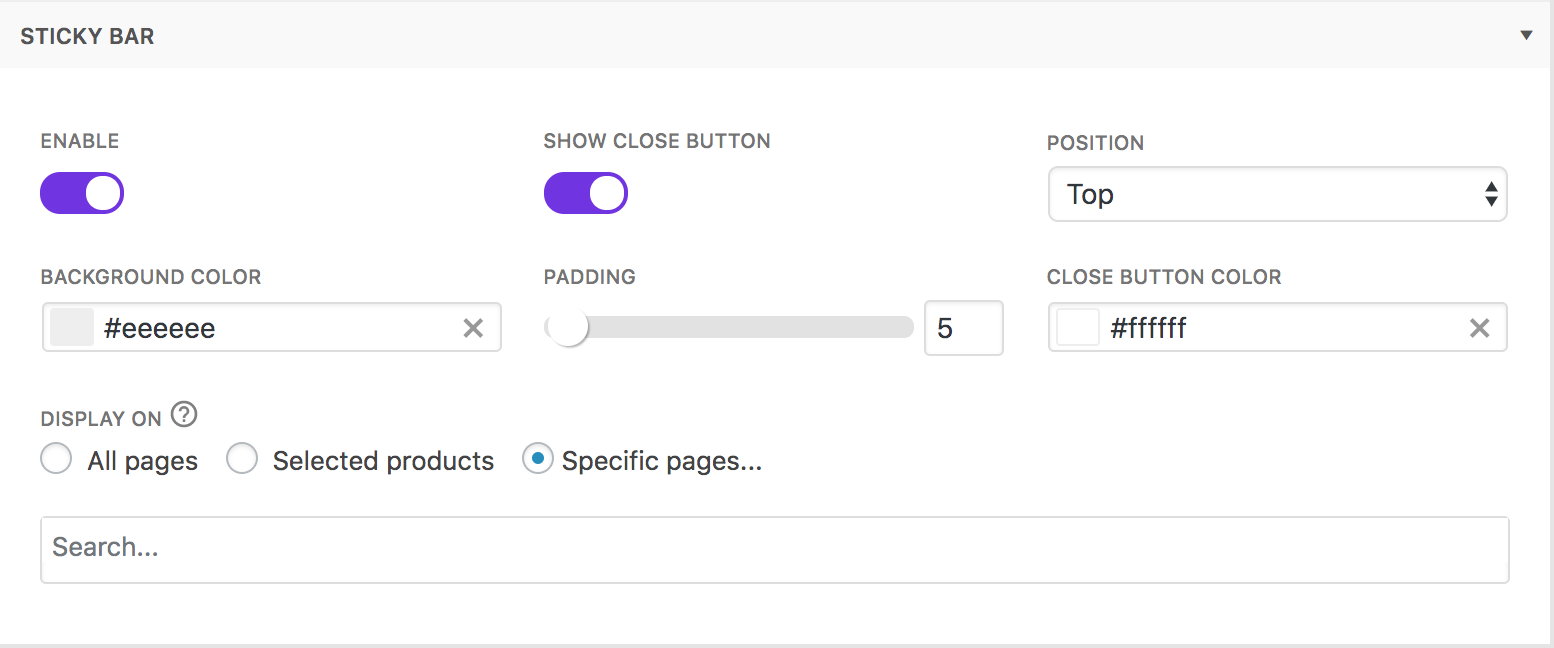The width and height of the screenshot is (1554, 648).
Task: Select the All pages radio option
Action: [x=56, y=460]
